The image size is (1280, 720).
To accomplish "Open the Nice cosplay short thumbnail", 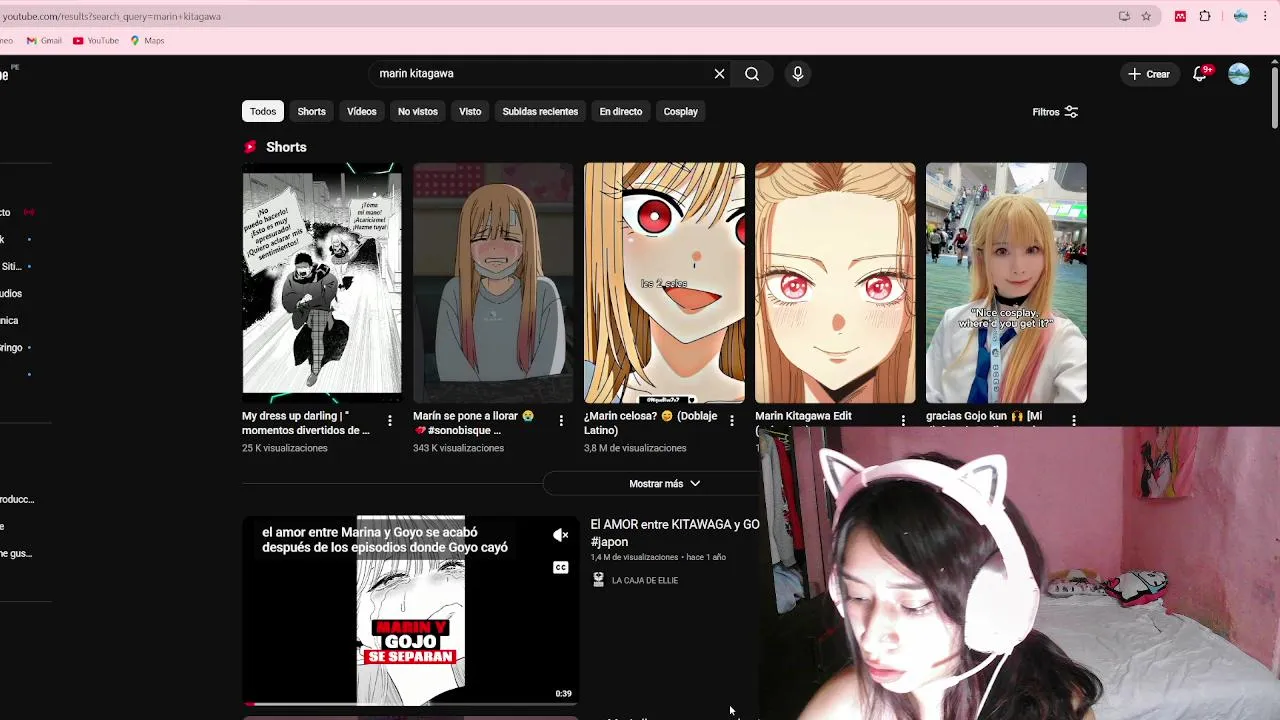I will (1006, 283).
